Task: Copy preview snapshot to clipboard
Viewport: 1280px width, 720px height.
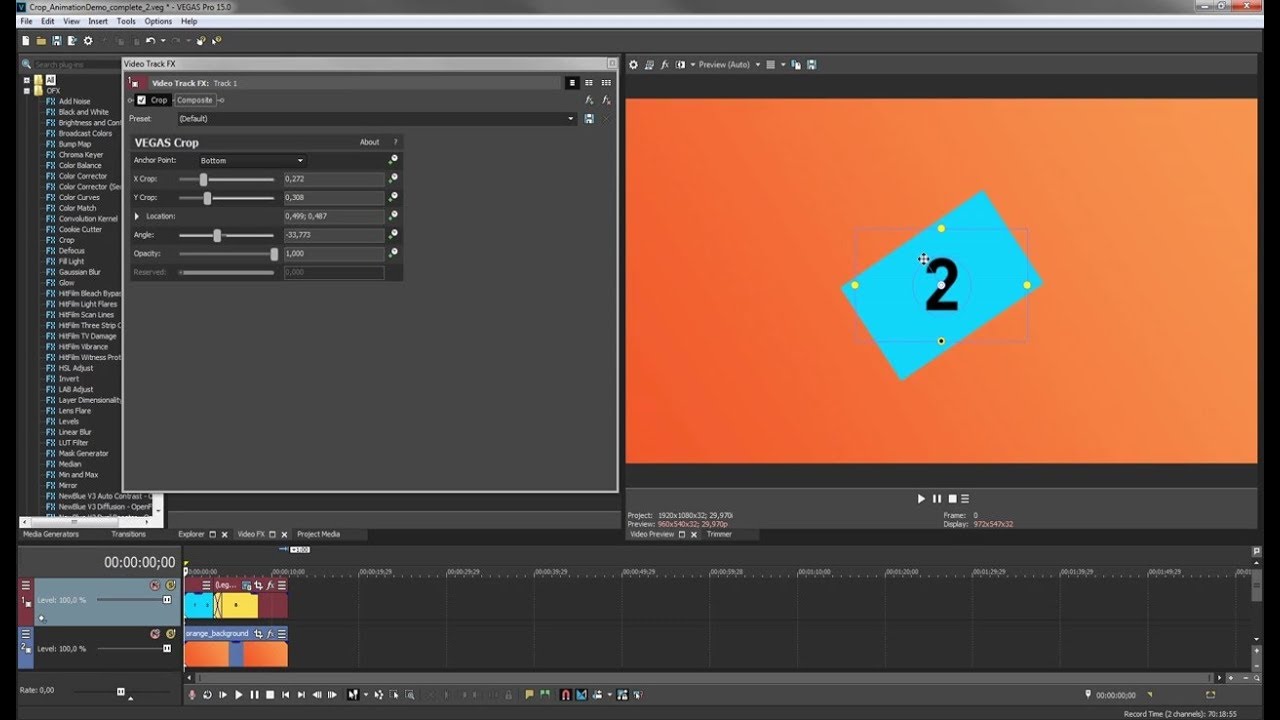Action: click(796, 64)
